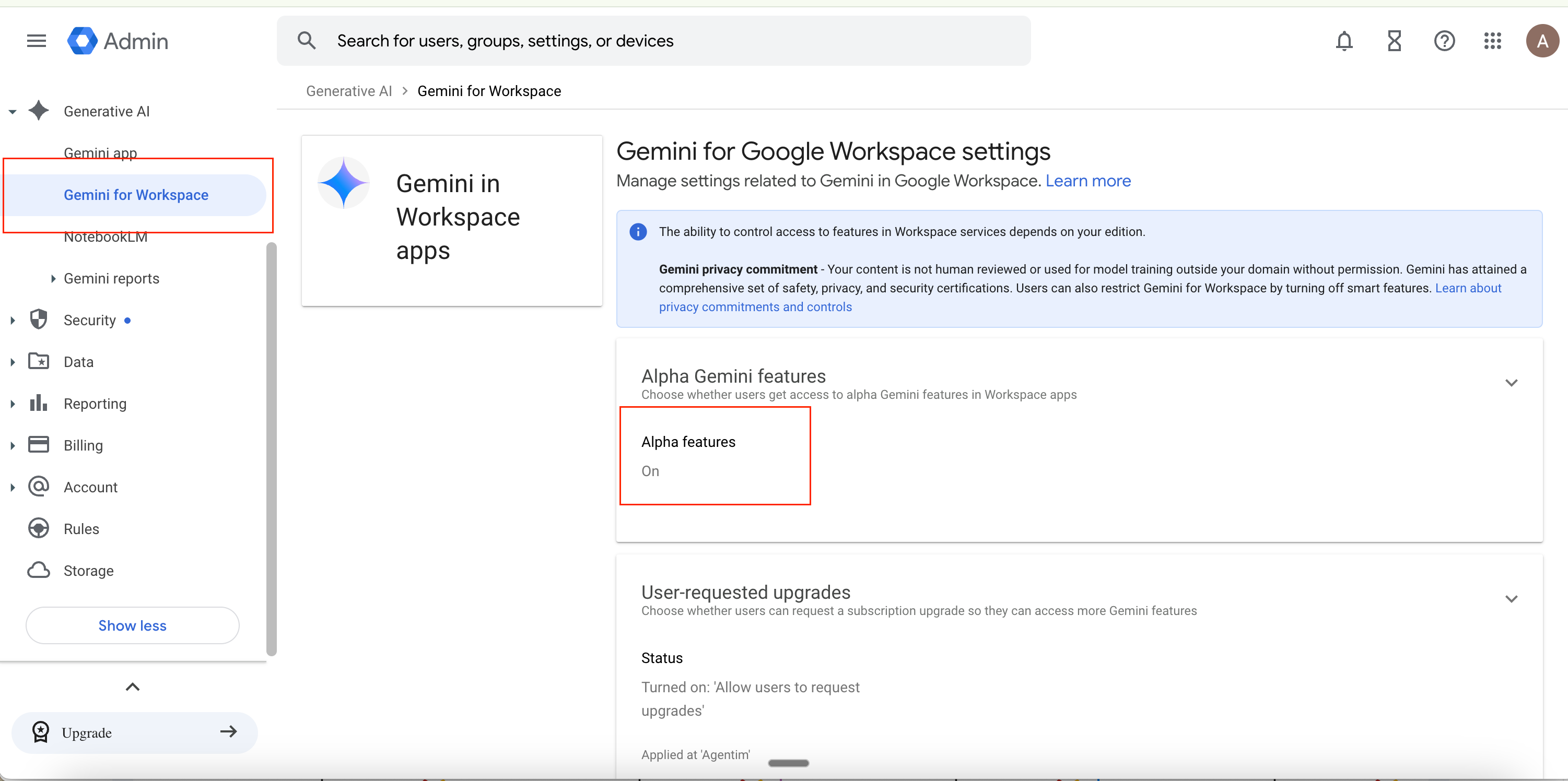Click the Security shield icon
This screenshot has width=1568, height=781.
[38, 319]
